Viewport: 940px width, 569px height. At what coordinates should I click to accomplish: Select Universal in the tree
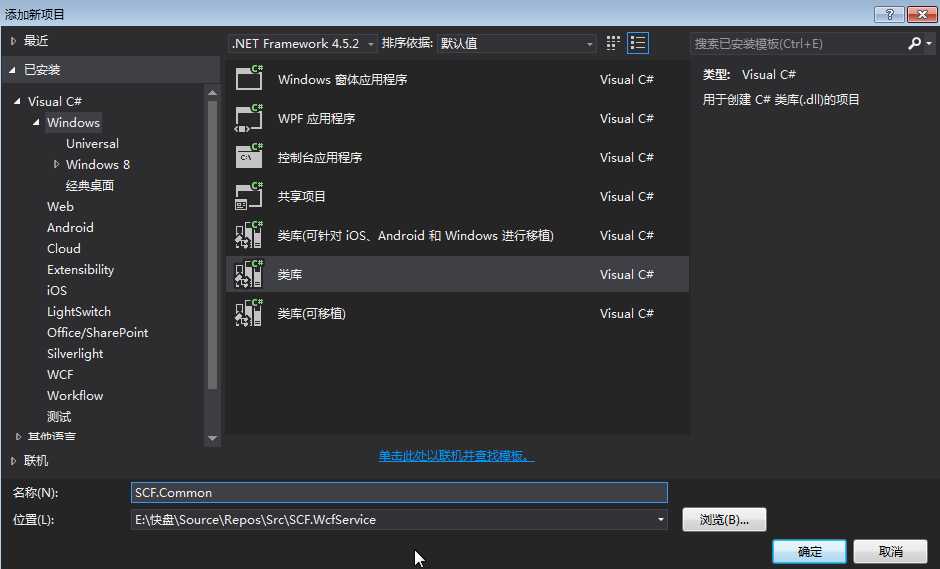tap(92, 143)
